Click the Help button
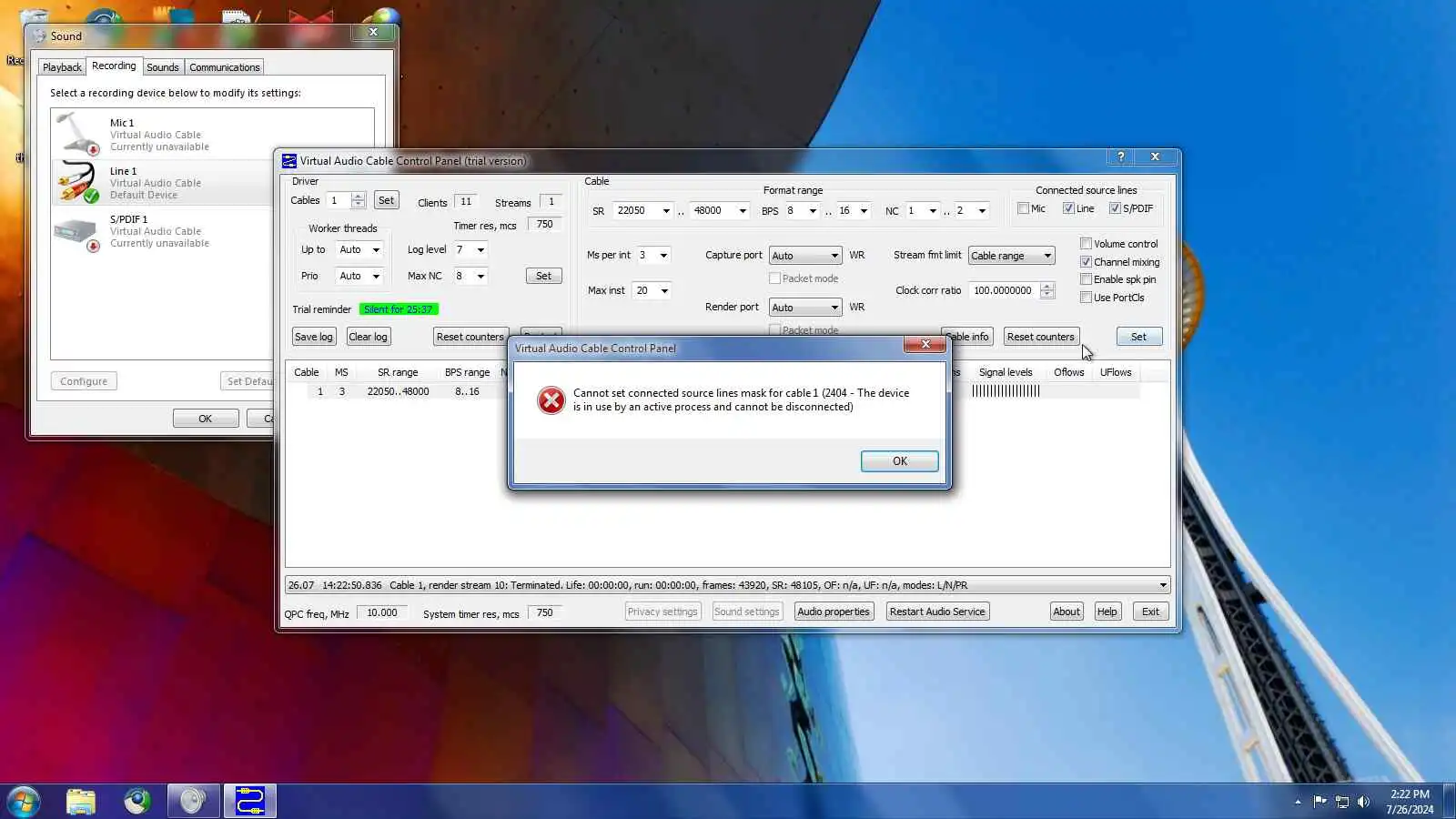The width and height of the screenshot is (1456, 819). coord(1107,612)
